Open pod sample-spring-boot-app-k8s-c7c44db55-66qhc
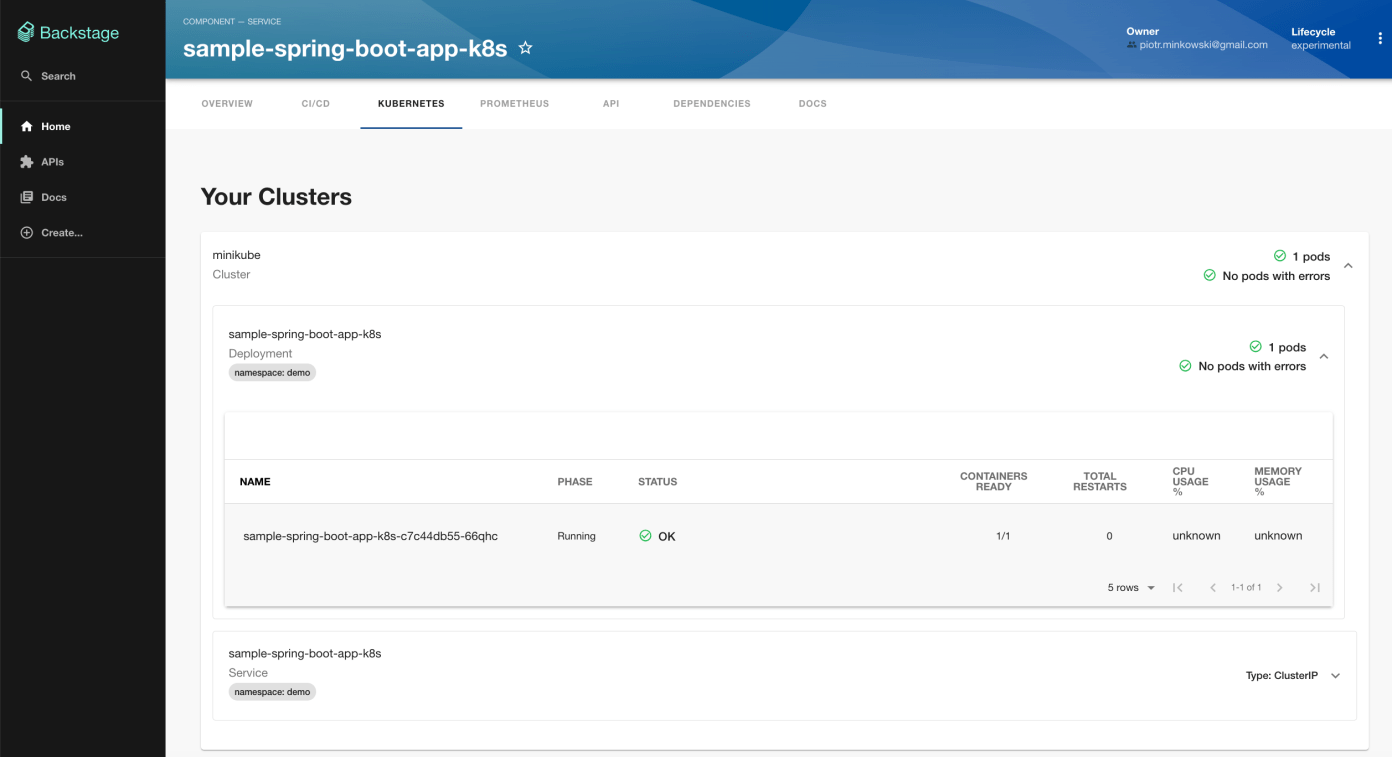This screenshot has height=757, width=1392. tap(370, 536)
